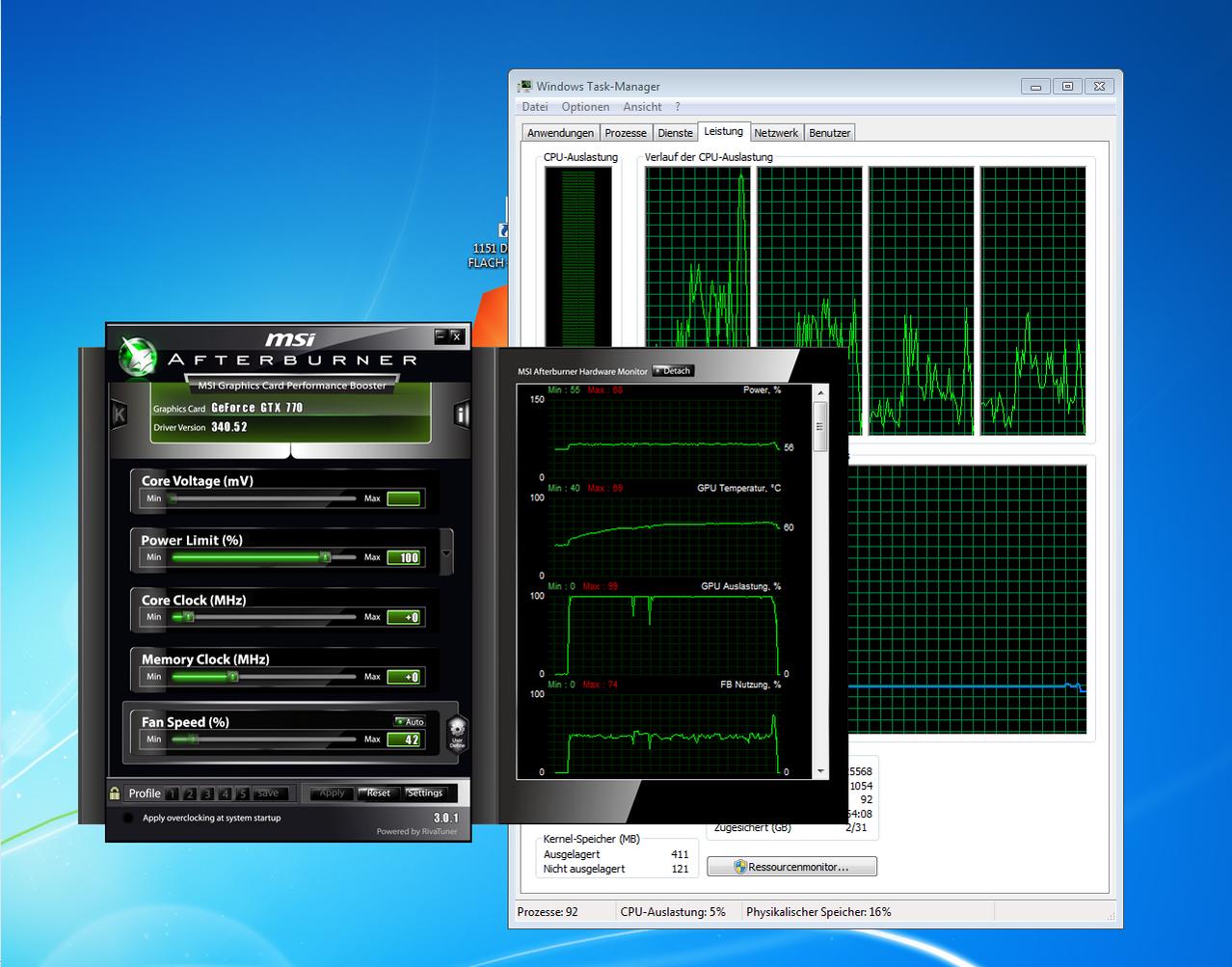Click the profile Save button

tap(268, 793)
